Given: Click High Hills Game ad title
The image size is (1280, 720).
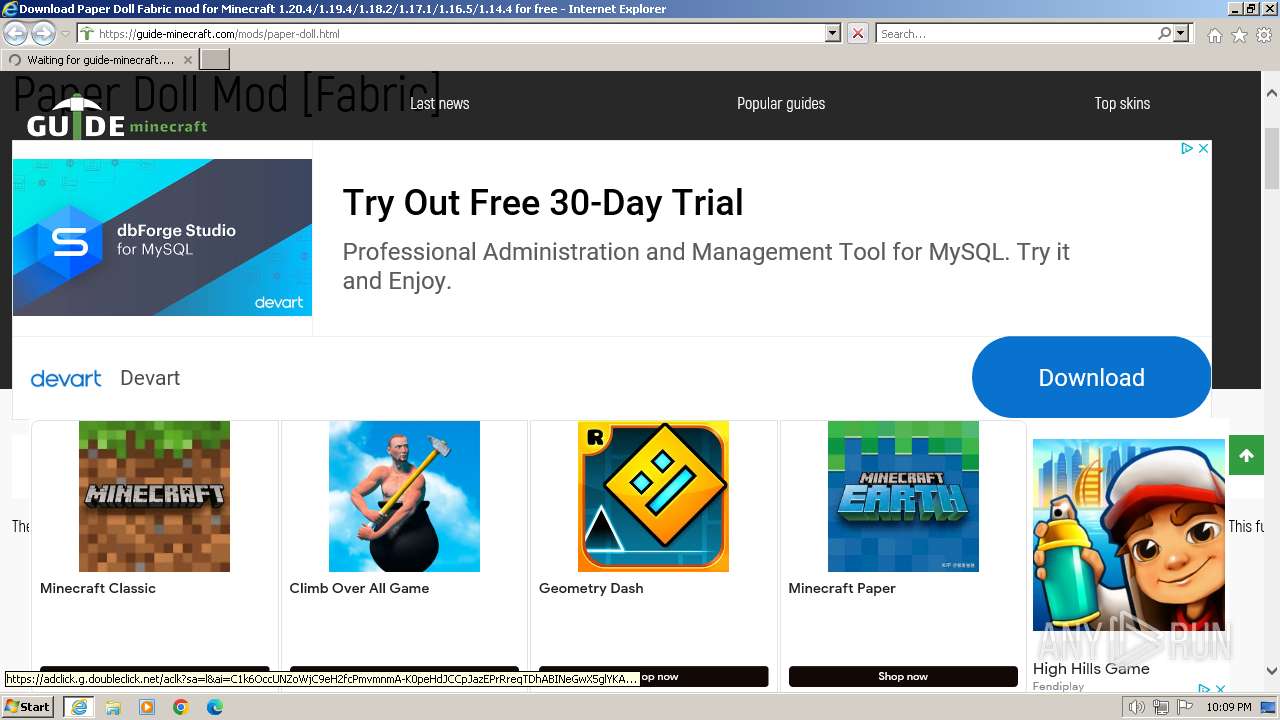Looking at the screenshot, I should [x=1091, y=669].
